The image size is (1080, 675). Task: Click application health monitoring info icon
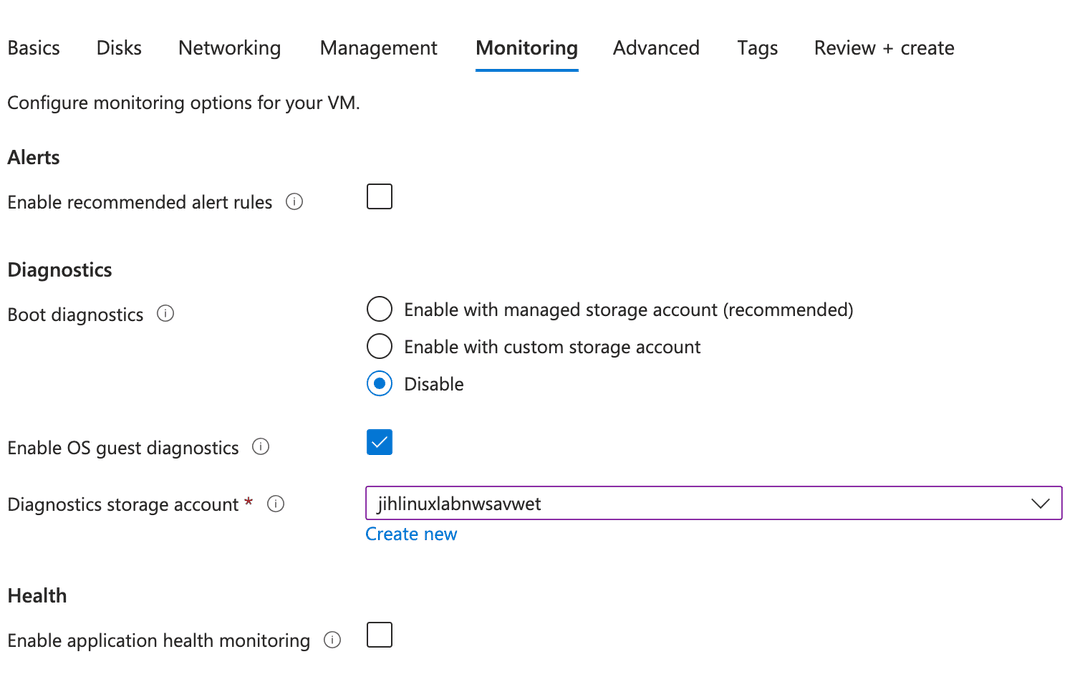(x=333, y=640)
